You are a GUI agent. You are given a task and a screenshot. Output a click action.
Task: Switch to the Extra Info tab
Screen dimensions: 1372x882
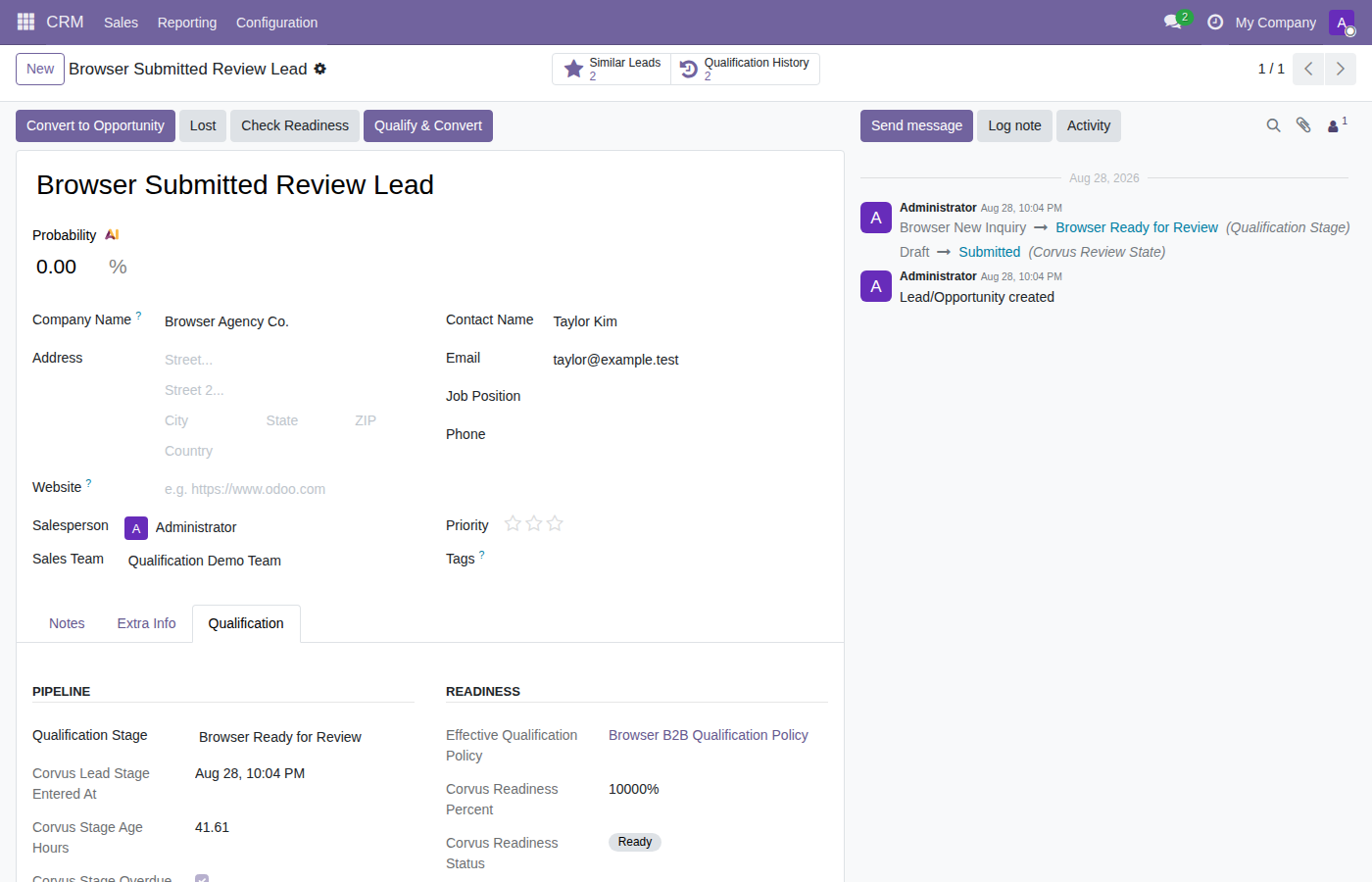pos(147,623)
